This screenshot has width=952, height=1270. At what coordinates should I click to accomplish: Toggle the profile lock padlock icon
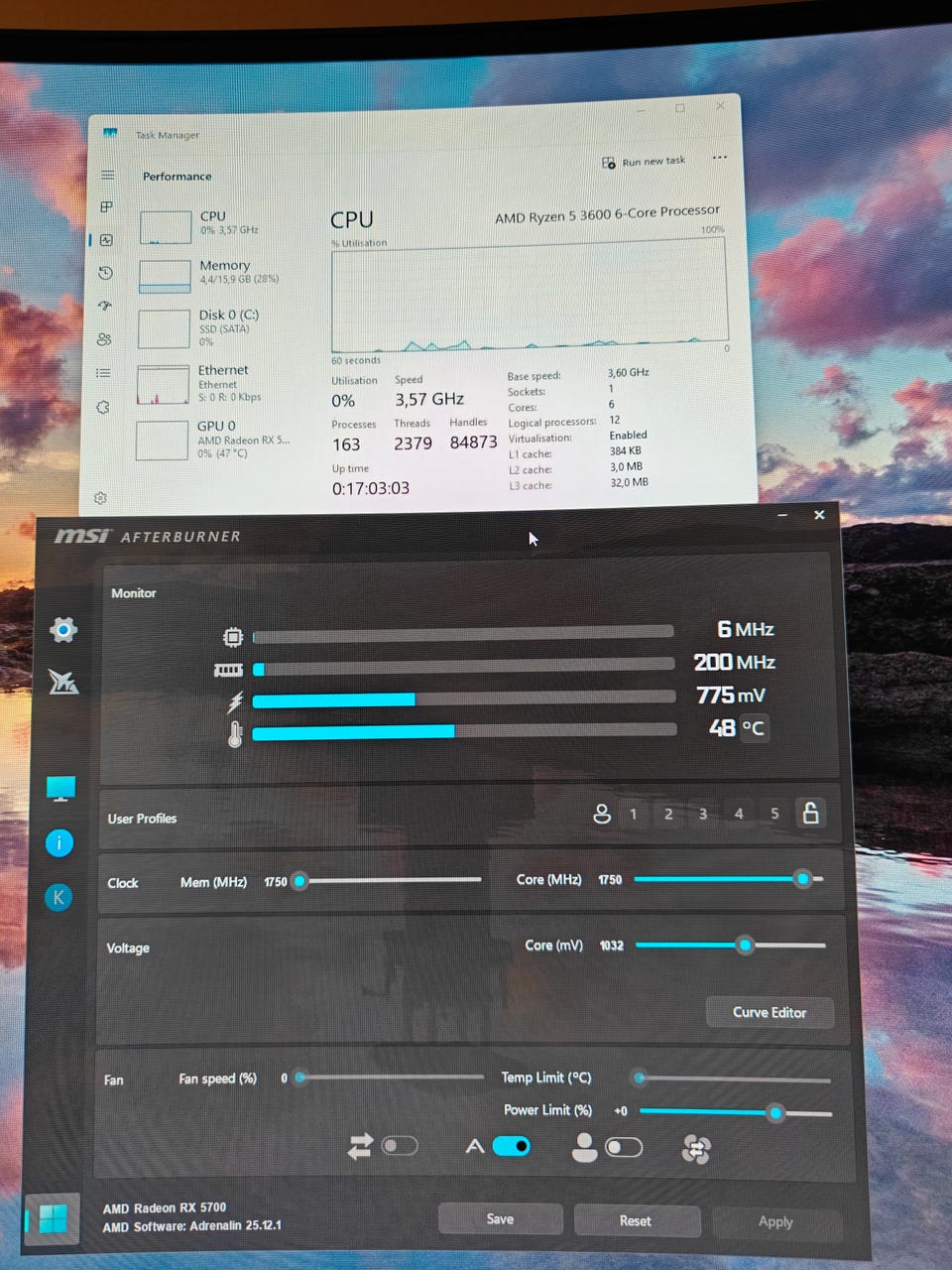(x=810, y=813)
